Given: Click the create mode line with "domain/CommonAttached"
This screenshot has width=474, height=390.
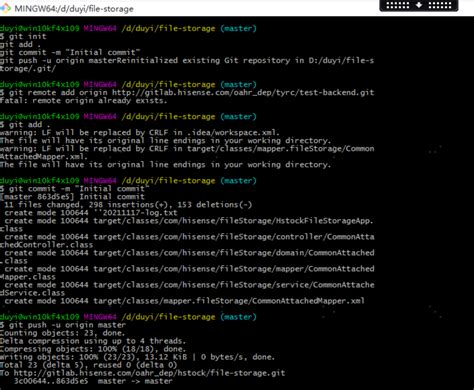Looking at the screenshot, I should tap(189, 253).
